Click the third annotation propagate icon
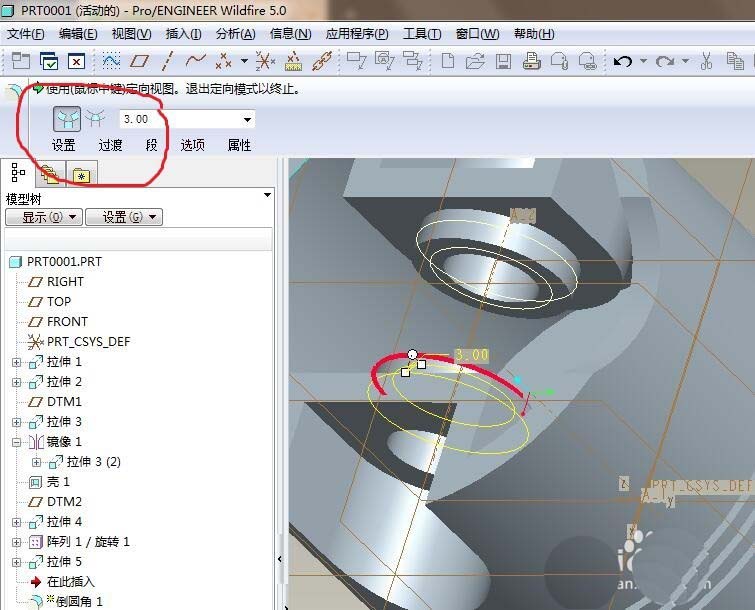 pyautogui.click(x=412, y=61)
